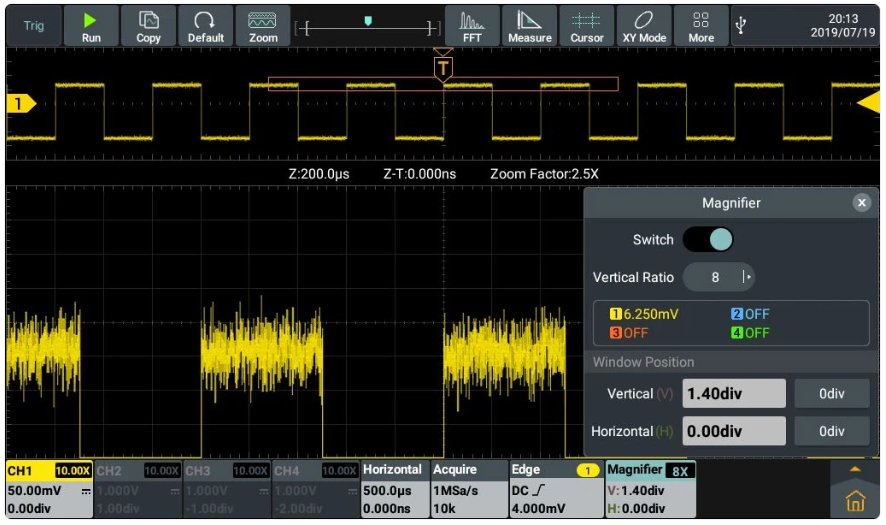Click the Horizontal 0.00div input field
The width and height of the screenshot is (886, 525).
[733, 431]
